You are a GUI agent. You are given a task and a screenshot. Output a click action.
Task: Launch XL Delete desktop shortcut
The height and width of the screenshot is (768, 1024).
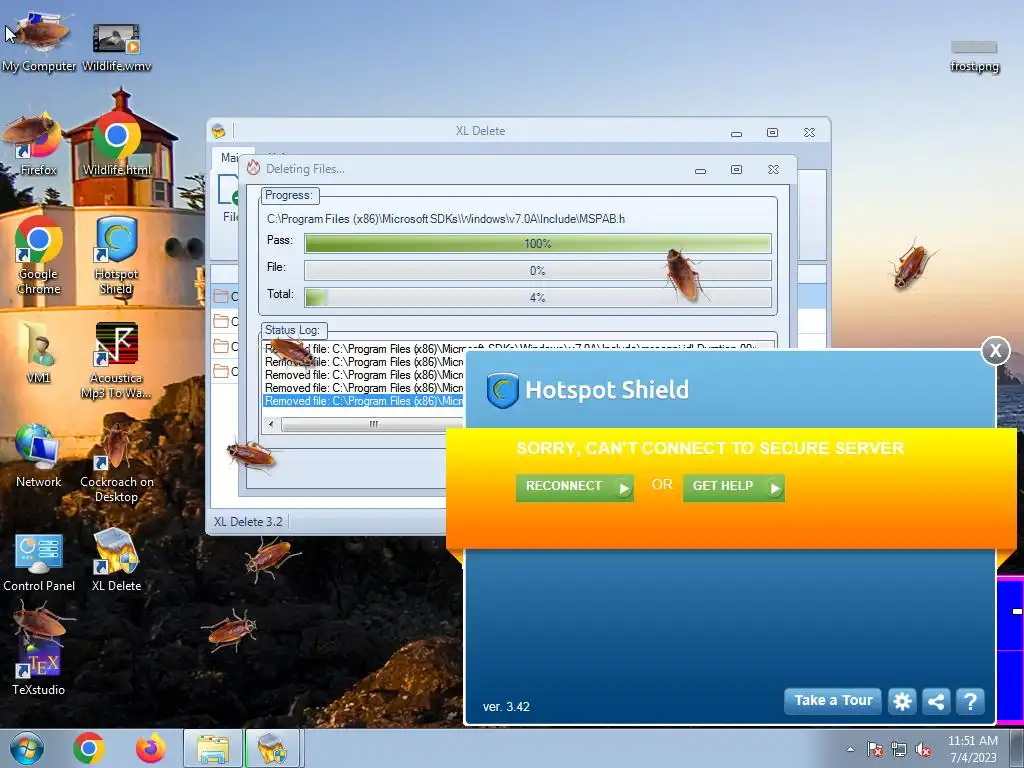(116, 560)
